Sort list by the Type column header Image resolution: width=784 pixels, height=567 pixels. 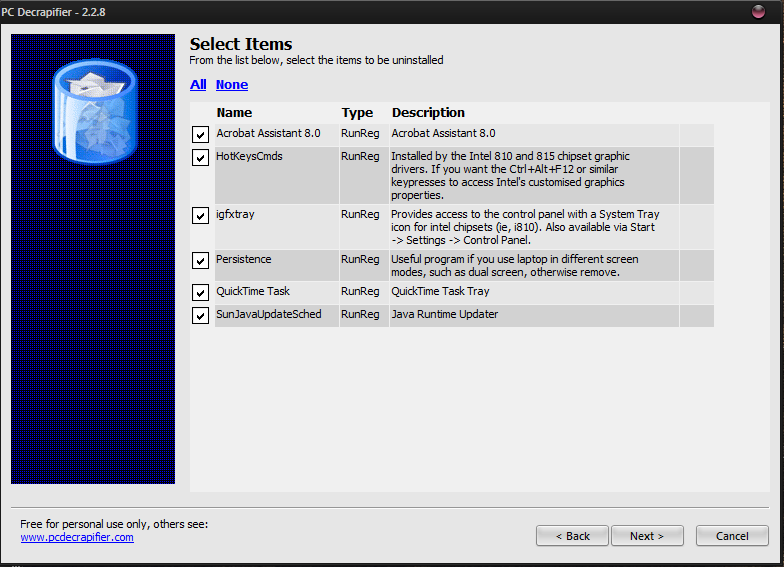(x=357, y=112)
